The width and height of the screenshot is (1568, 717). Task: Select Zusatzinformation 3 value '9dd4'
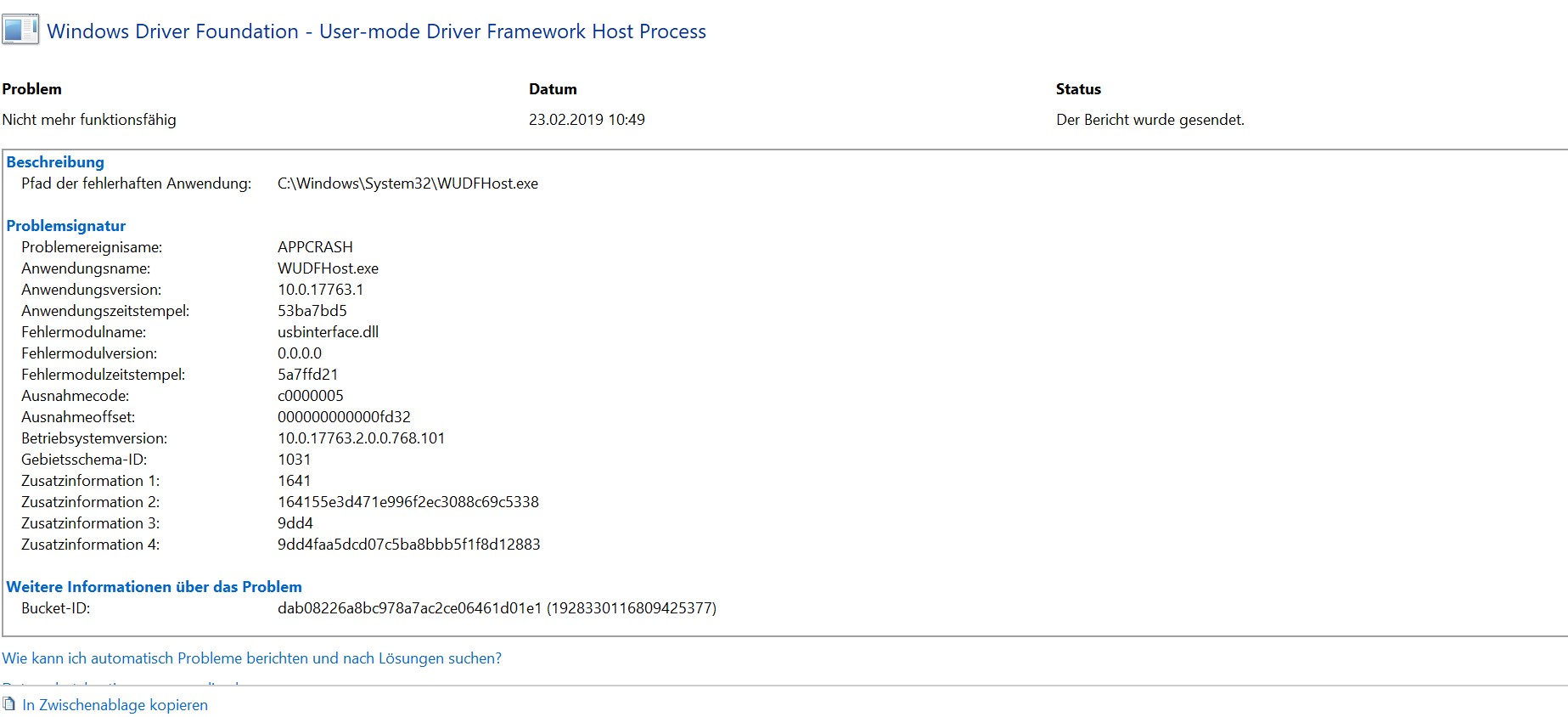pyautogui.click(x=295, y=523)
